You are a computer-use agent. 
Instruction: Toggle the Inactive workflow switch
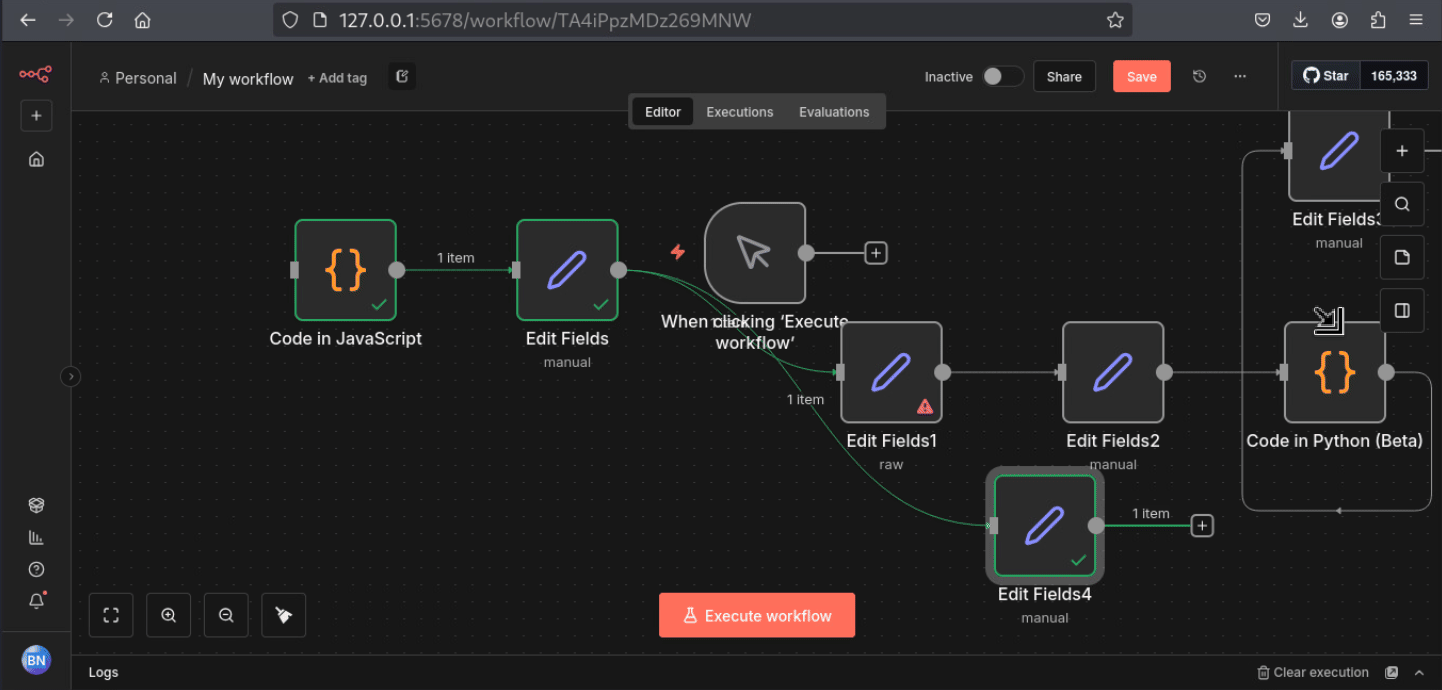[x=1002, y=77]
